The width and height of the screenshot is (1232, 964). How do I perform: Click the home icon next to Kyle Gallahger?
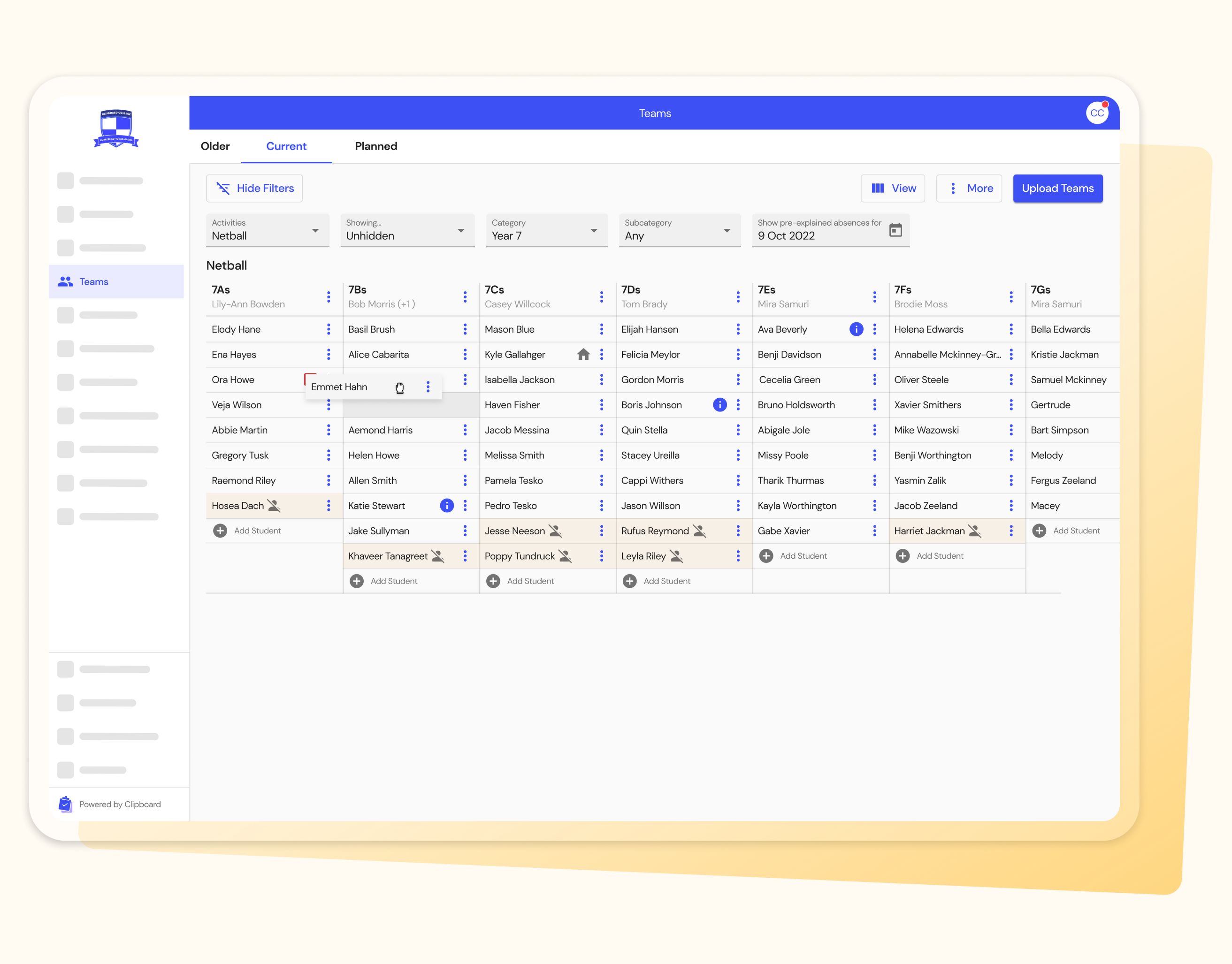click(583, 355)
